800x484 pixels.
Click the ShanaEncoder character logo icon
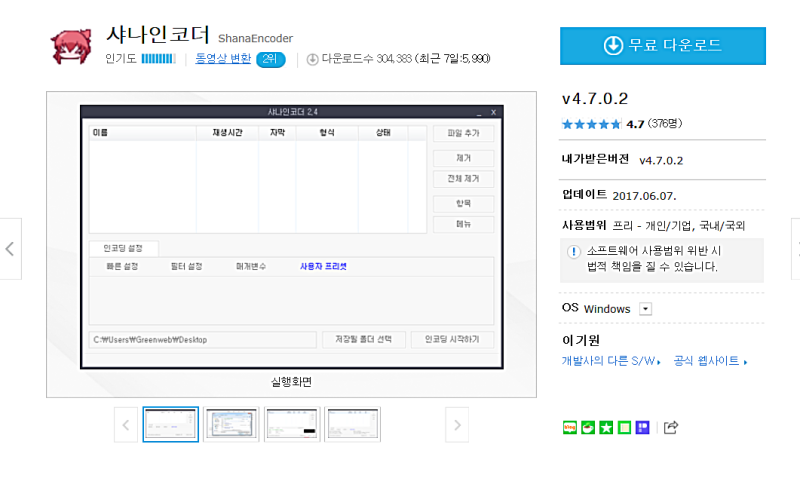pyautogui.click(x=71, y=47)
